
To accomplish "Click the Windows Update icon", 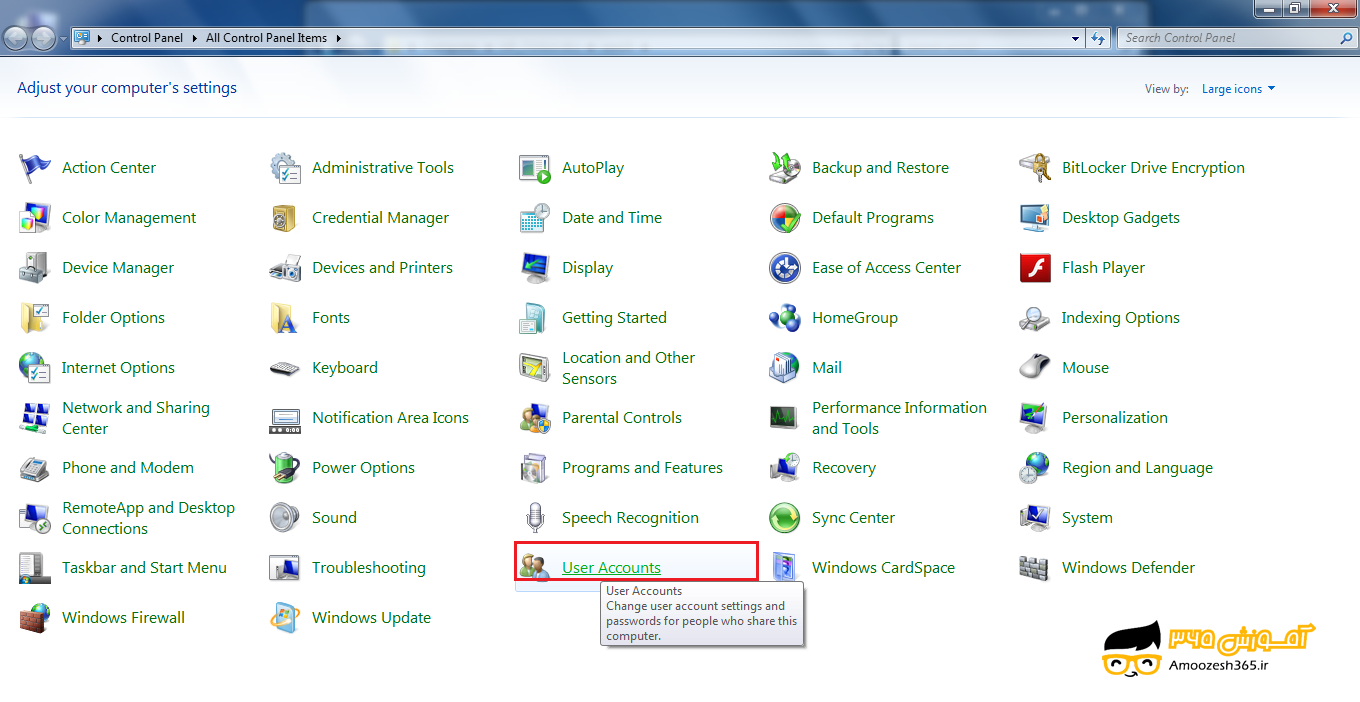I will coord(285,618).
